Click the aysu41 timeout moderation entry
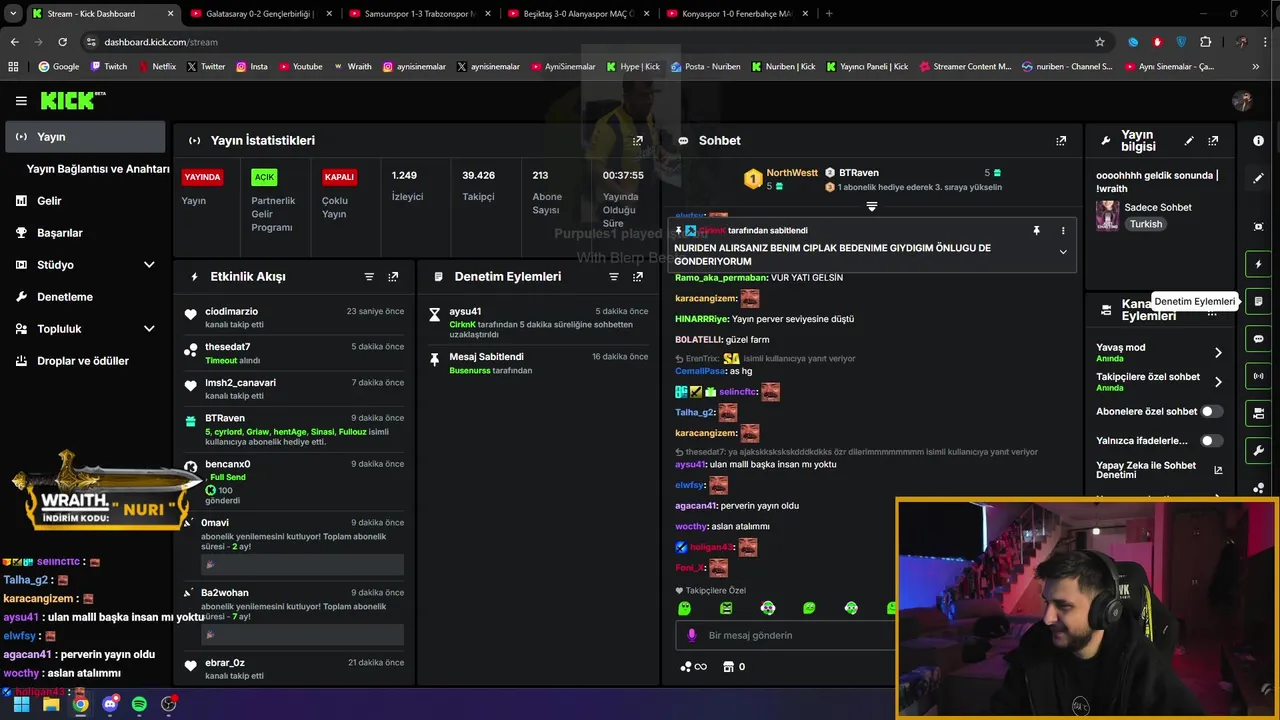The height and width of the screenshot is (720, 1280). coord(538,324)
